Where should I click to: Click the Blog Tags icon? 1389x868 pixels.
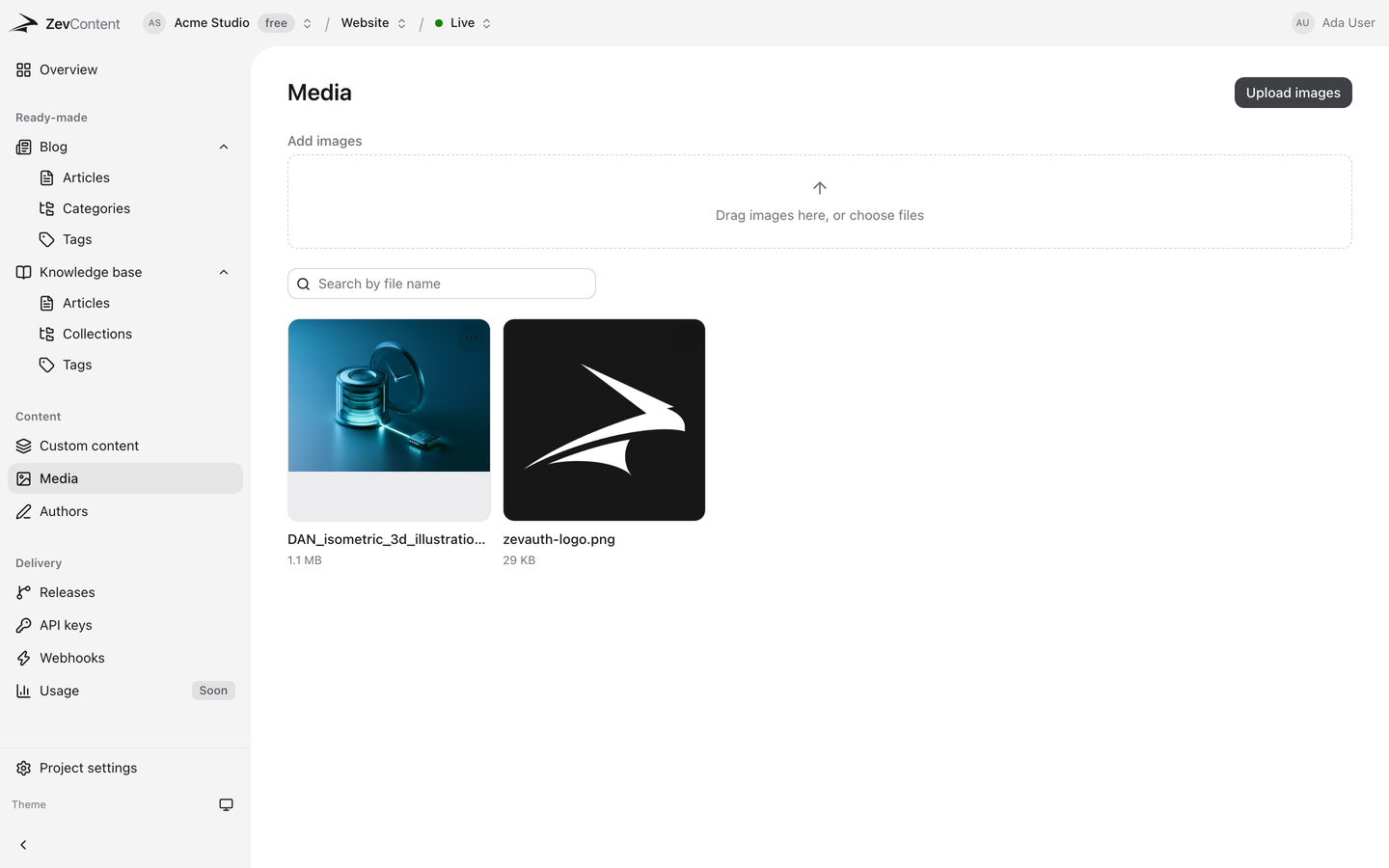pyautogui.click(x=46, y=239)
